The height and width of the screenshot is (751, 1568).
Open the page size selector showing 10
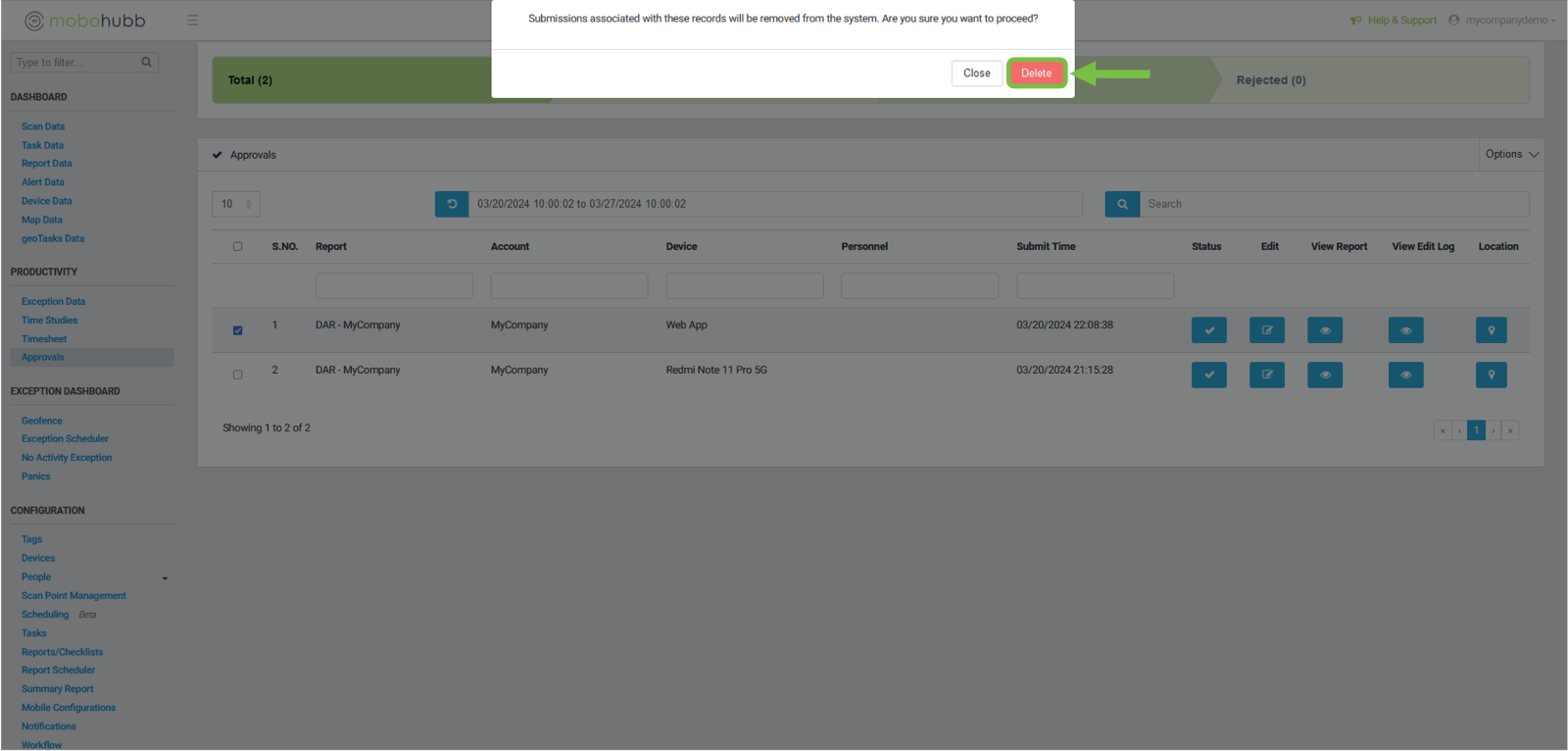(235, 204)
